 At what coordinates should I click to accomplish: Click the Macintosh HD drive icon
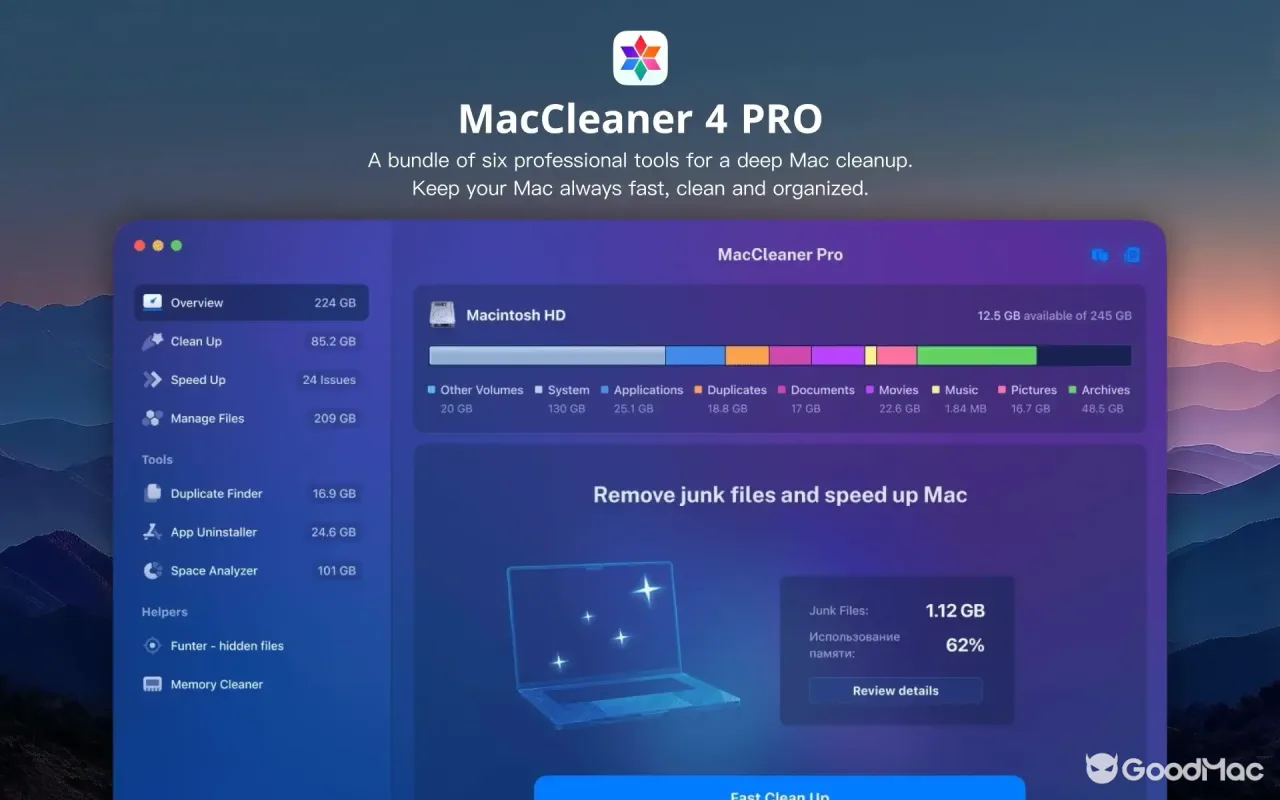point(442,315)
